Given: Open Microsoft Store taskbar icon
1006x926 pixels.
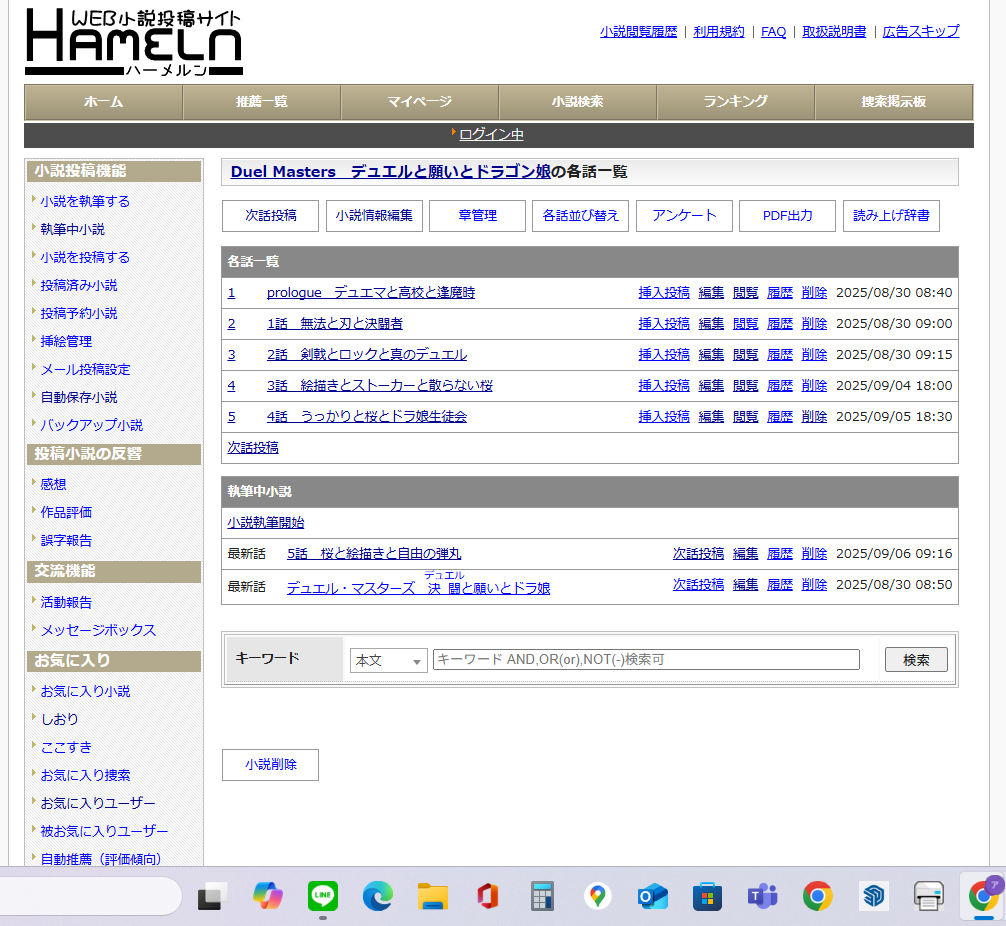Looking at the screenshot, I should tap(707, 896).
